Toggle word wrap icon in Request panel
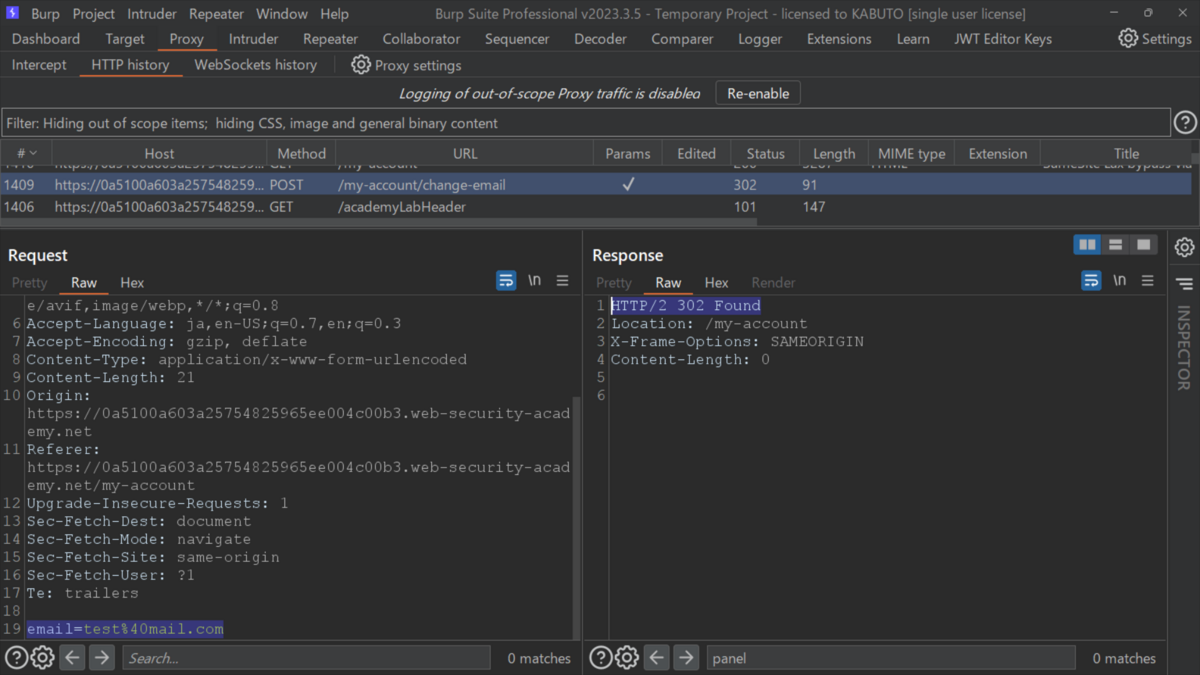Viewport: 1200px width, 675px height. (x=506, y=281)
